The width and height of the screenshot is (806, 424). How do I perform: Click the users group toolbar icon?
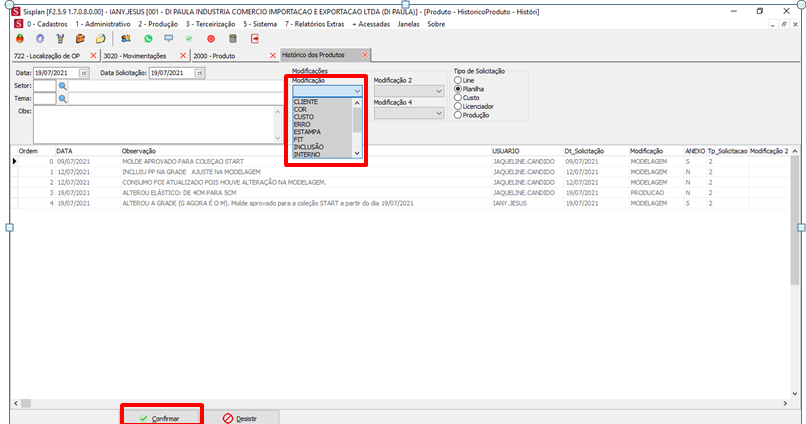(x=125, y=38)
